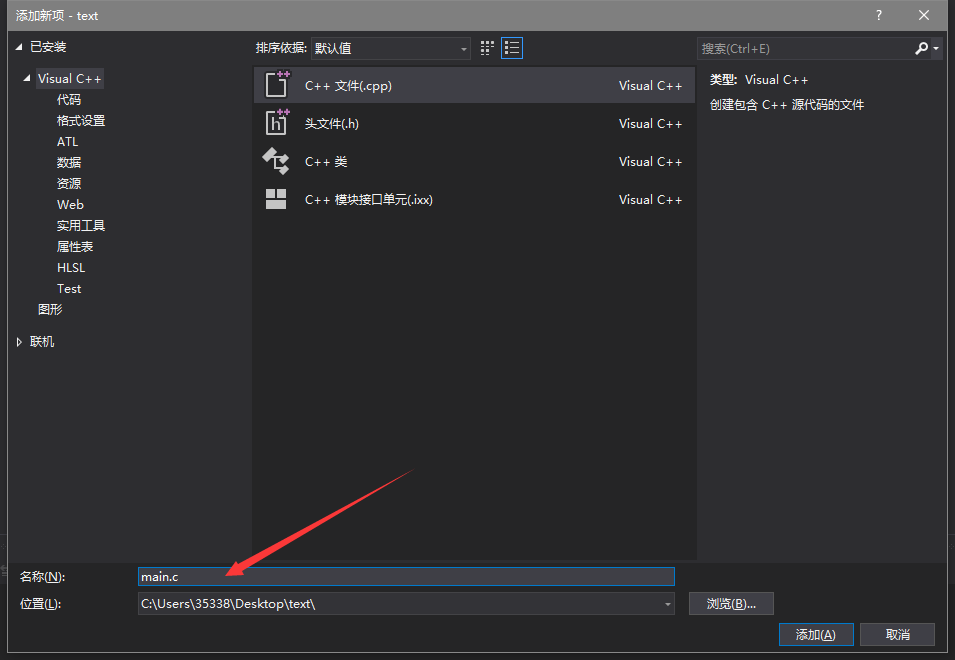Screen dimensions: 955x660
Task: Click the '头文件(.h)' template name
Action: [332, 124]
